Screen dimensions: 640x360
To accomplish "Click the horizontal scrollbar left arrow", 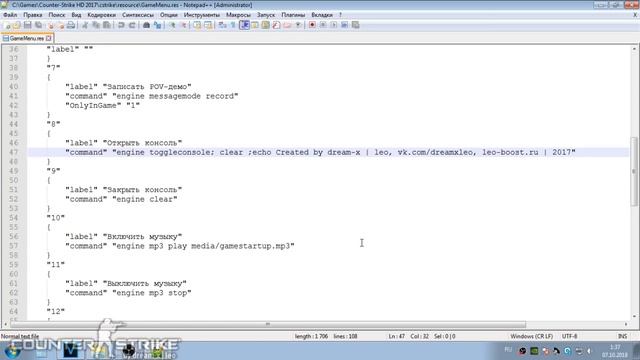I will coord(5,324).
